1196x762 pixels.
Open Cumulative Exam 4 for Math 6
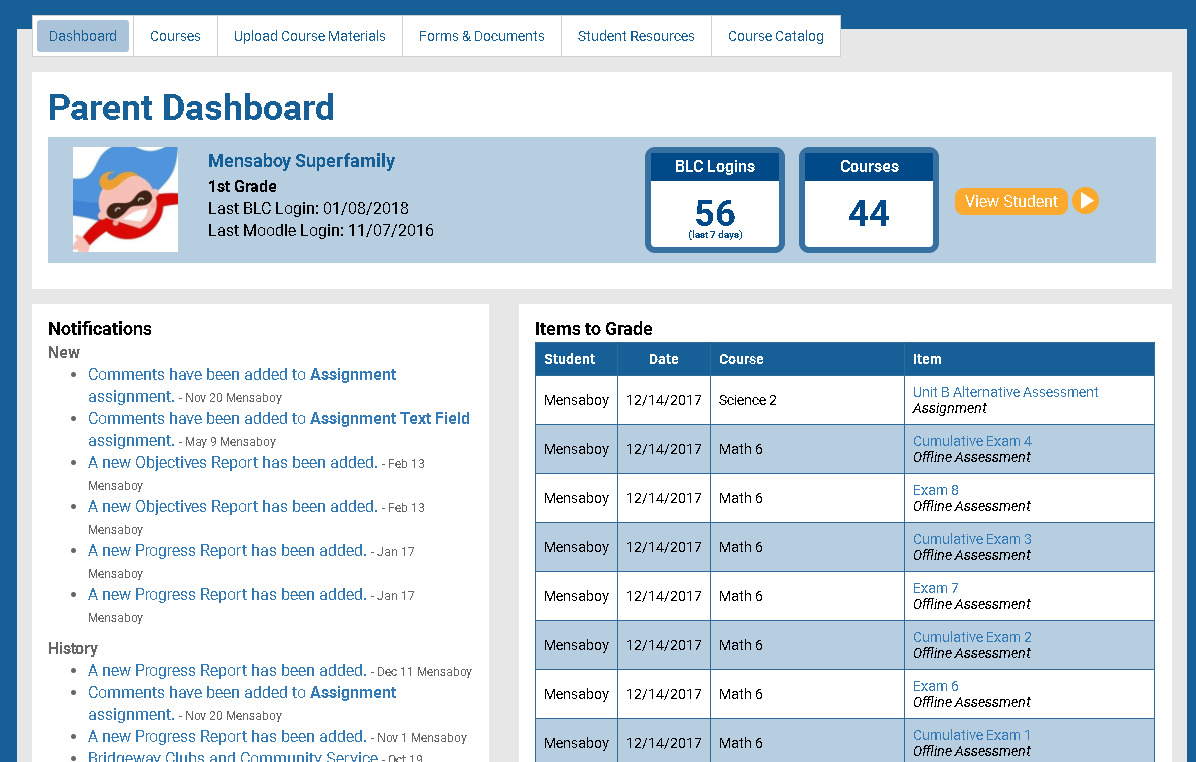972,441
